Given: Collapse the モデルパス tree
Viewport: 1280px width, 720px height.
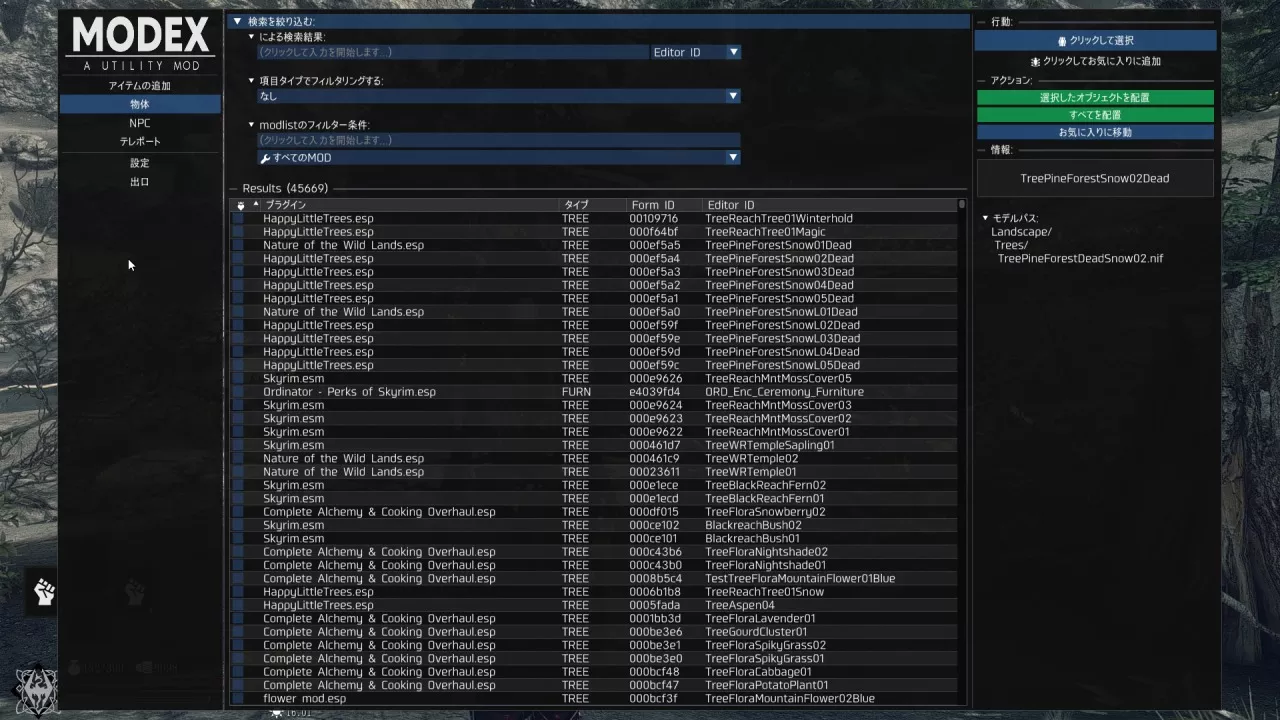Looking at the screenshot, I should (985, 218).
